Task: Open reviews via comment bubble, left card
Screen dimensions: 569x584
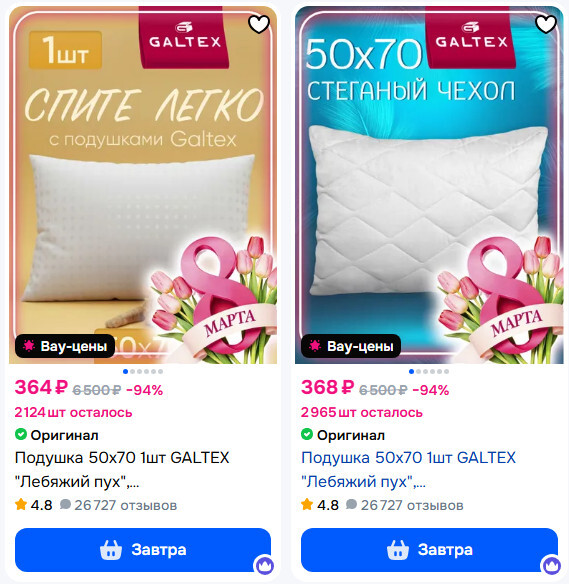Action: (65, 505)
